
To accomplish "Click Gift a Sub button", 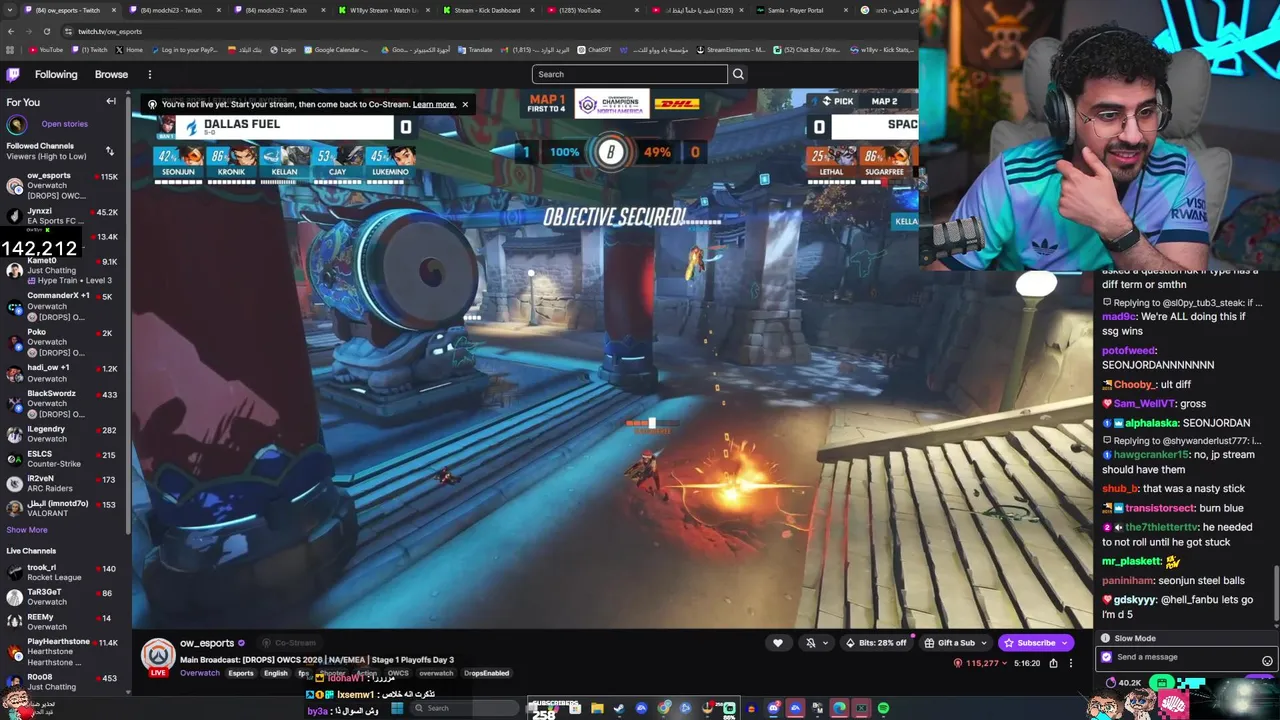I will pyautogui.click(x=949, y=643).
